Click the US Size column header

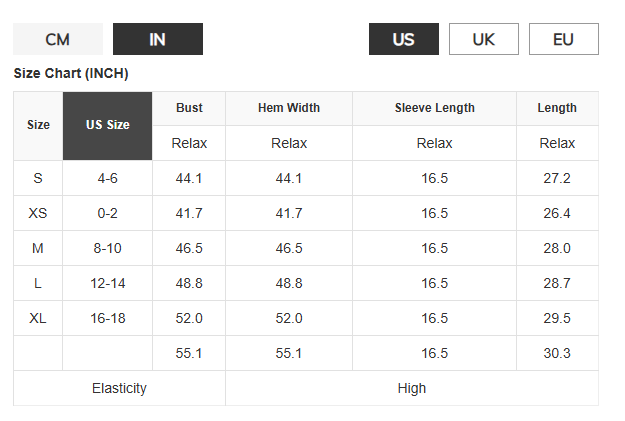tap(107, 126)
